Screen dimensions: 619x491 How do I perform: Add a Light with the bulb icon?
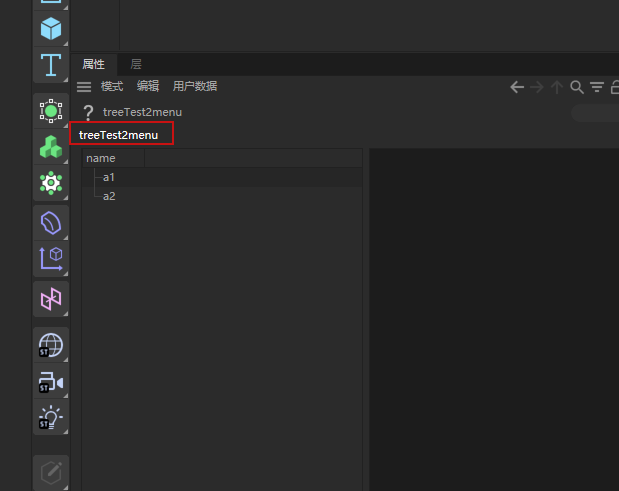tap(51, 418)
